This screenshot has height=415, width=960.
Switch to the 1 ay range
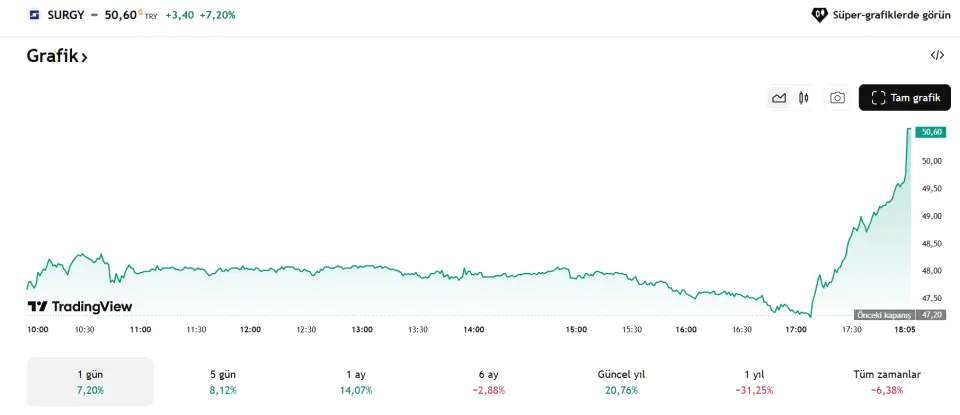tap(356, 382)
